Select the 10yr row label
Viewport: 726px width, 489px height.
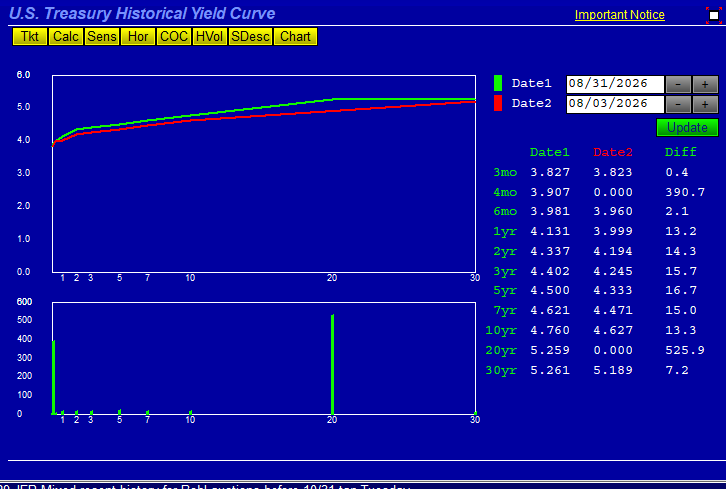pos(501,330)
